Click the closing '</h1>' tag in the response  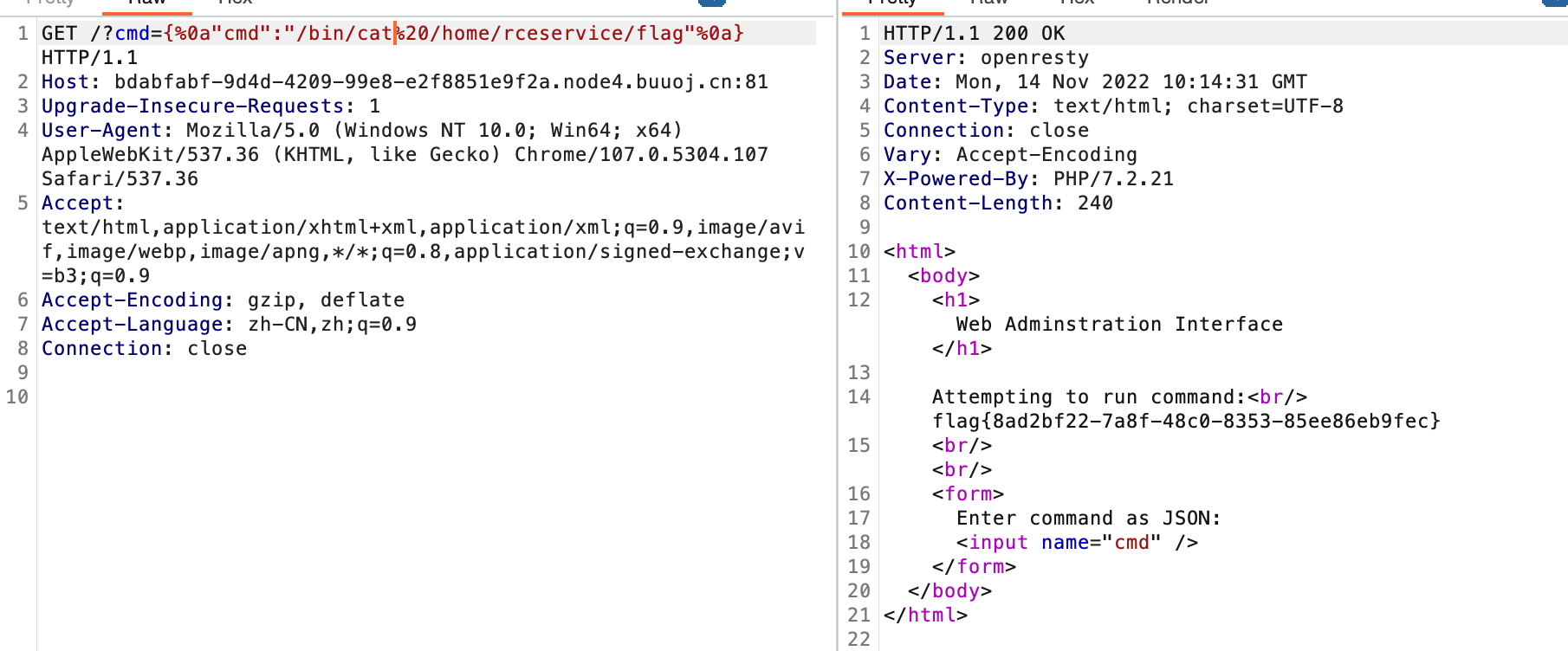pyautogui.click(x=962, y=348)
